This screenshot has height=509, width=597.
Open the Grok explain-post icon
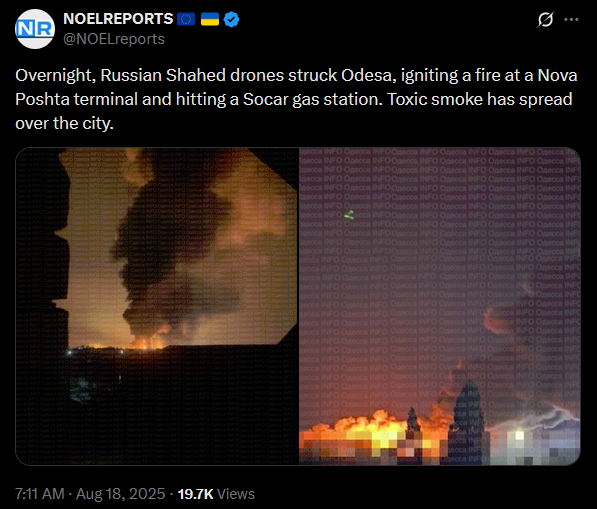pyautogui.click(x=545, y=19)
